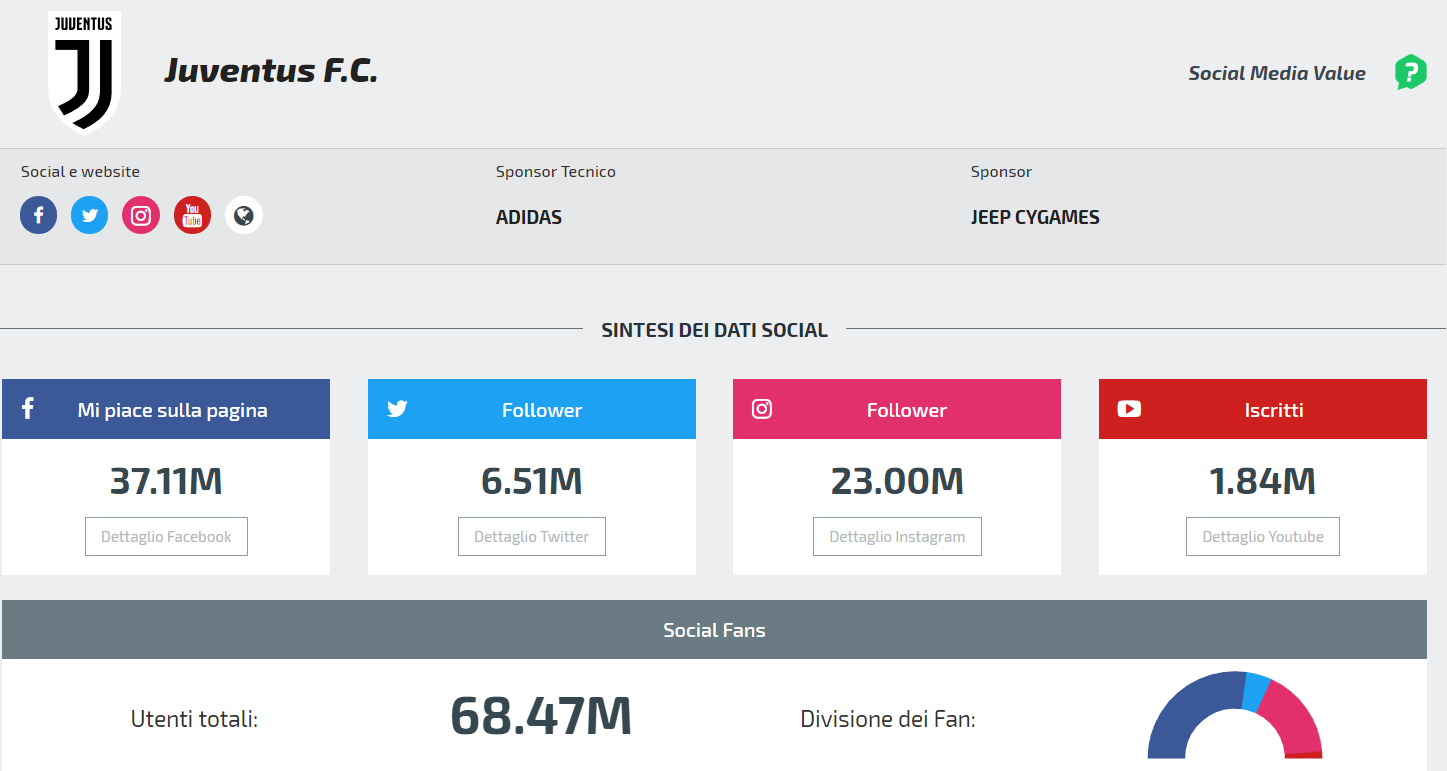Open the Facebook social icon link
The height and width of the screenshot is (771, 1447).
tap(38, 215)
